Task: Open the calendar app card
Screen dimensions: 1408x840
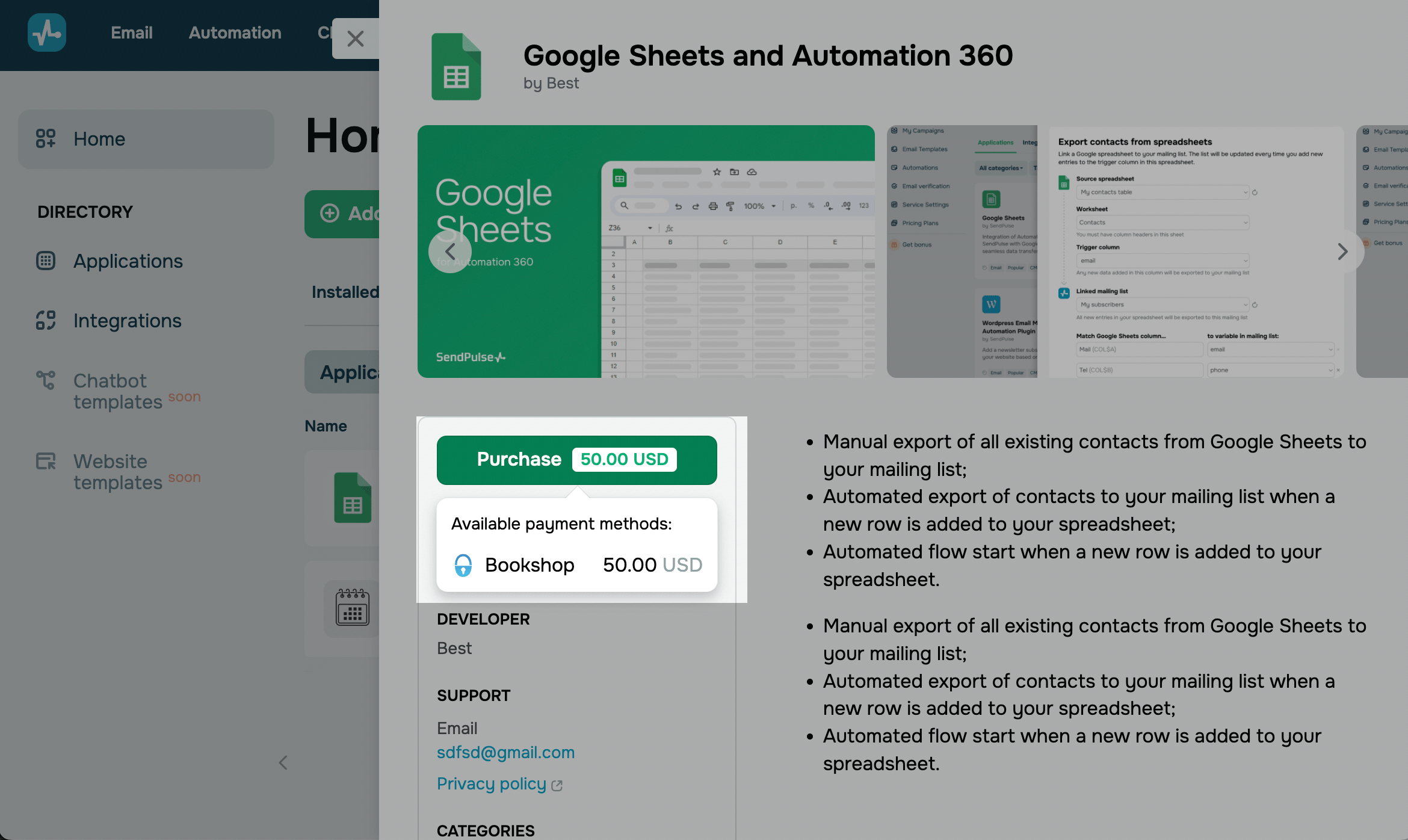Action: [x=342, y=609]
